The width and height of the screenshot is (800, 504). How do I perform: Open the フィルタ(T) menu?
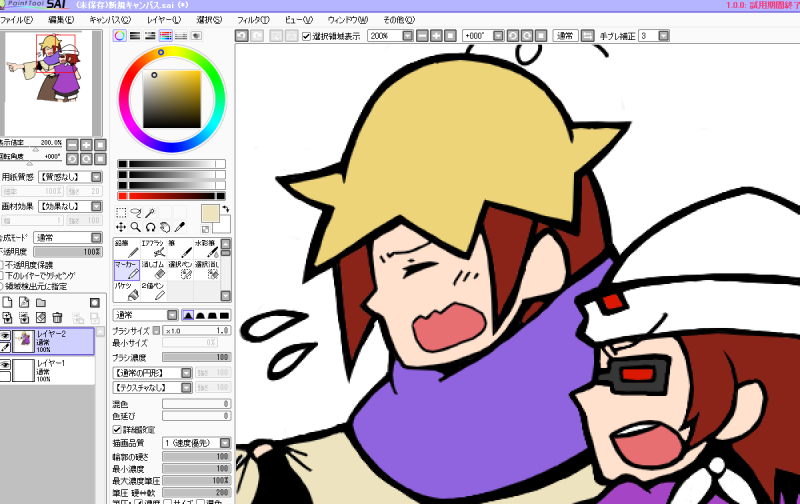[x=253, y=20]
